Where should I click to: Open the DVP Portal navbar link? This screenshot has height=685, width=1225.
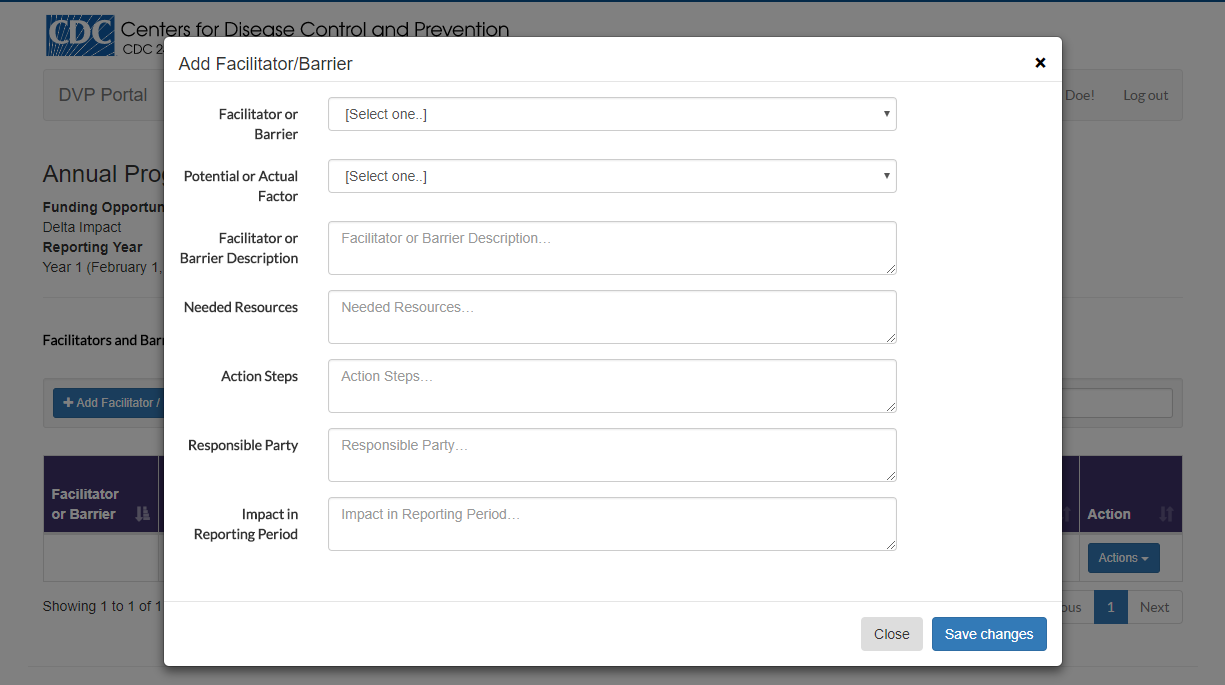click(x=103, y=95)
